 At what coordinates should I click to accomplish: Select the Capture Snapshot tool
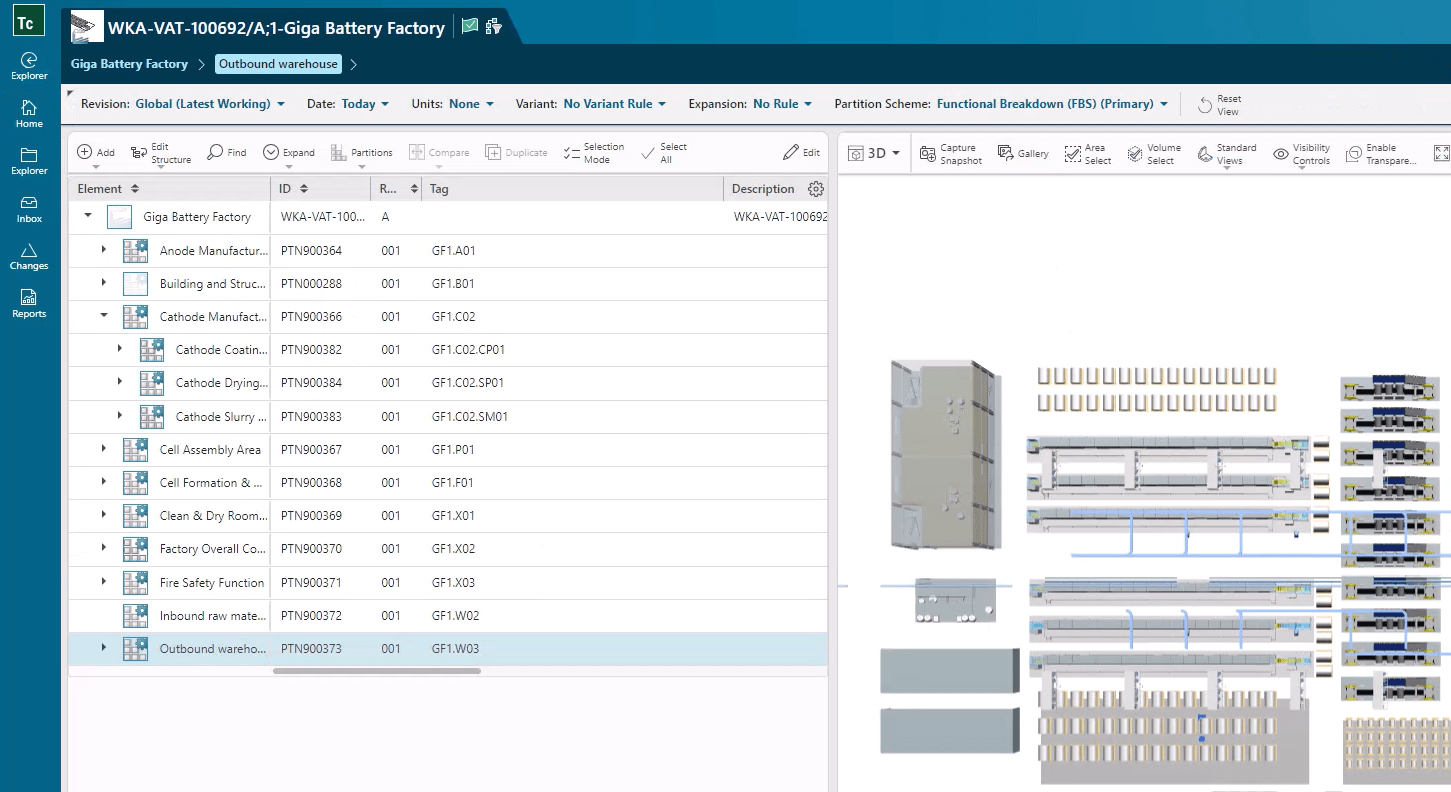click(948, 152)
